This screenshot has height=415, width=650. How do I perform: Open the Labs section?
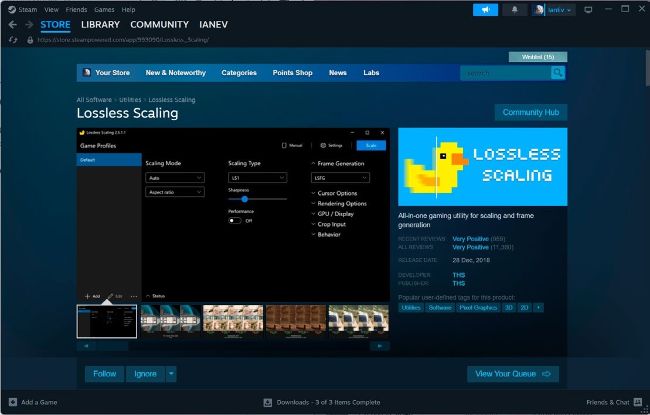tap(371, 73)
